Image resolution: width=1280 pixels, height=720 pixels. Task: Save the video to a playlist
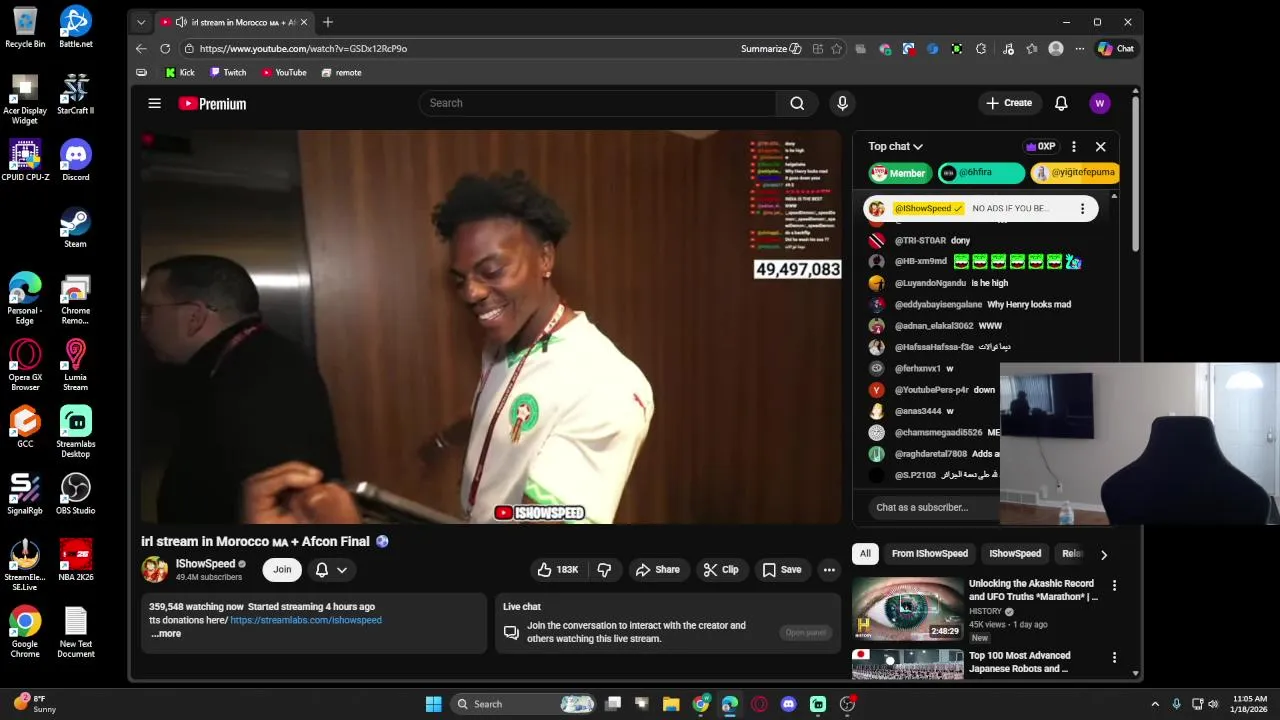click(782, 570)
